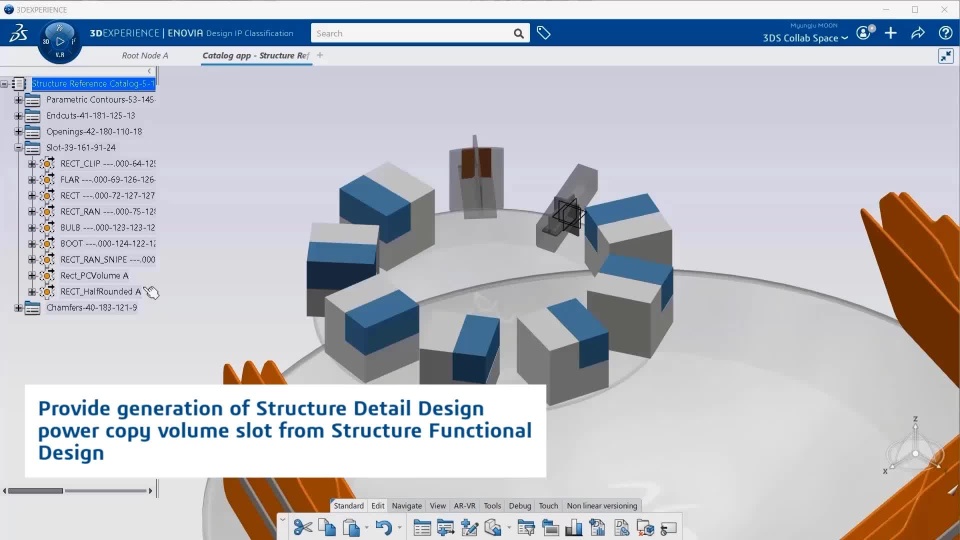Click the 3DEXPERIENCE compass play button
This screenshot has height=540, width=960.
(x=59, y=42)
